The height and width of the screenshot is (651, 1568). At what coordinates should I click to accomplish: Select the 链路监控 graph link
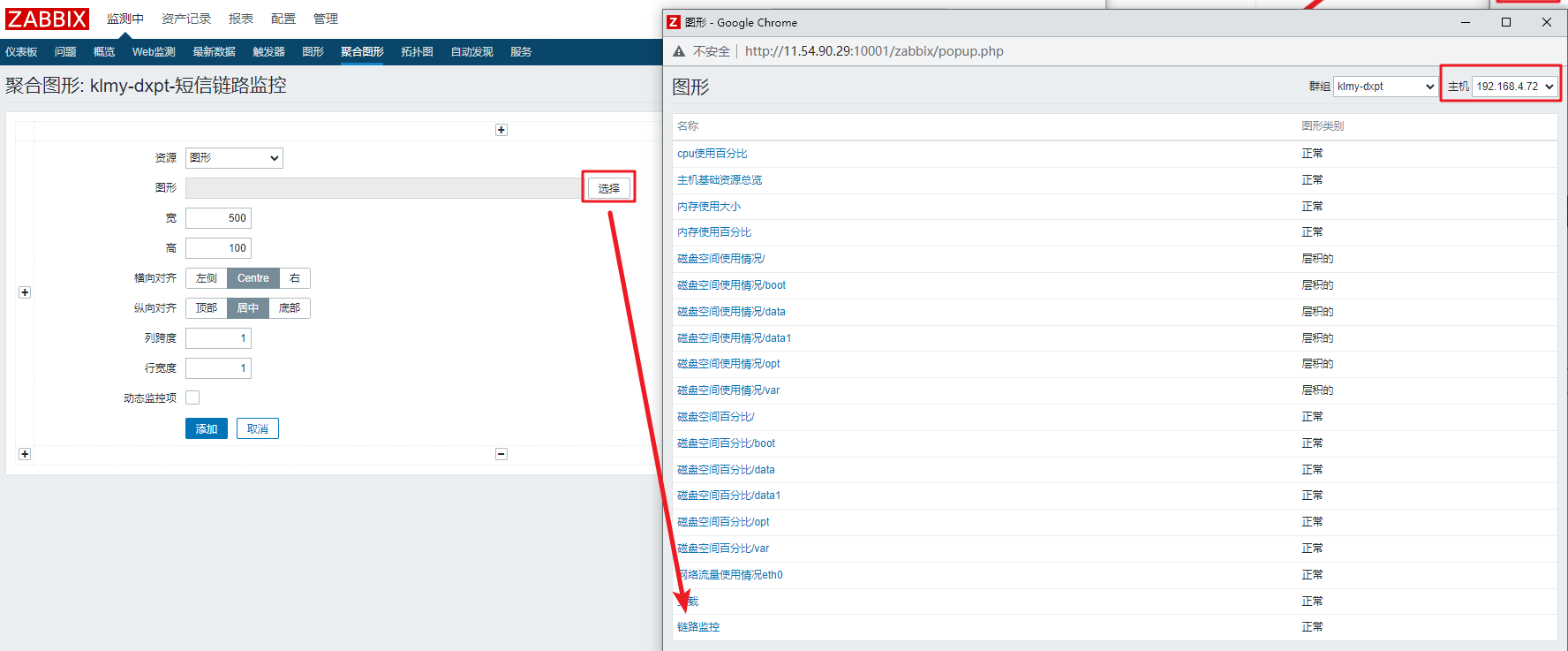(698, 627)
